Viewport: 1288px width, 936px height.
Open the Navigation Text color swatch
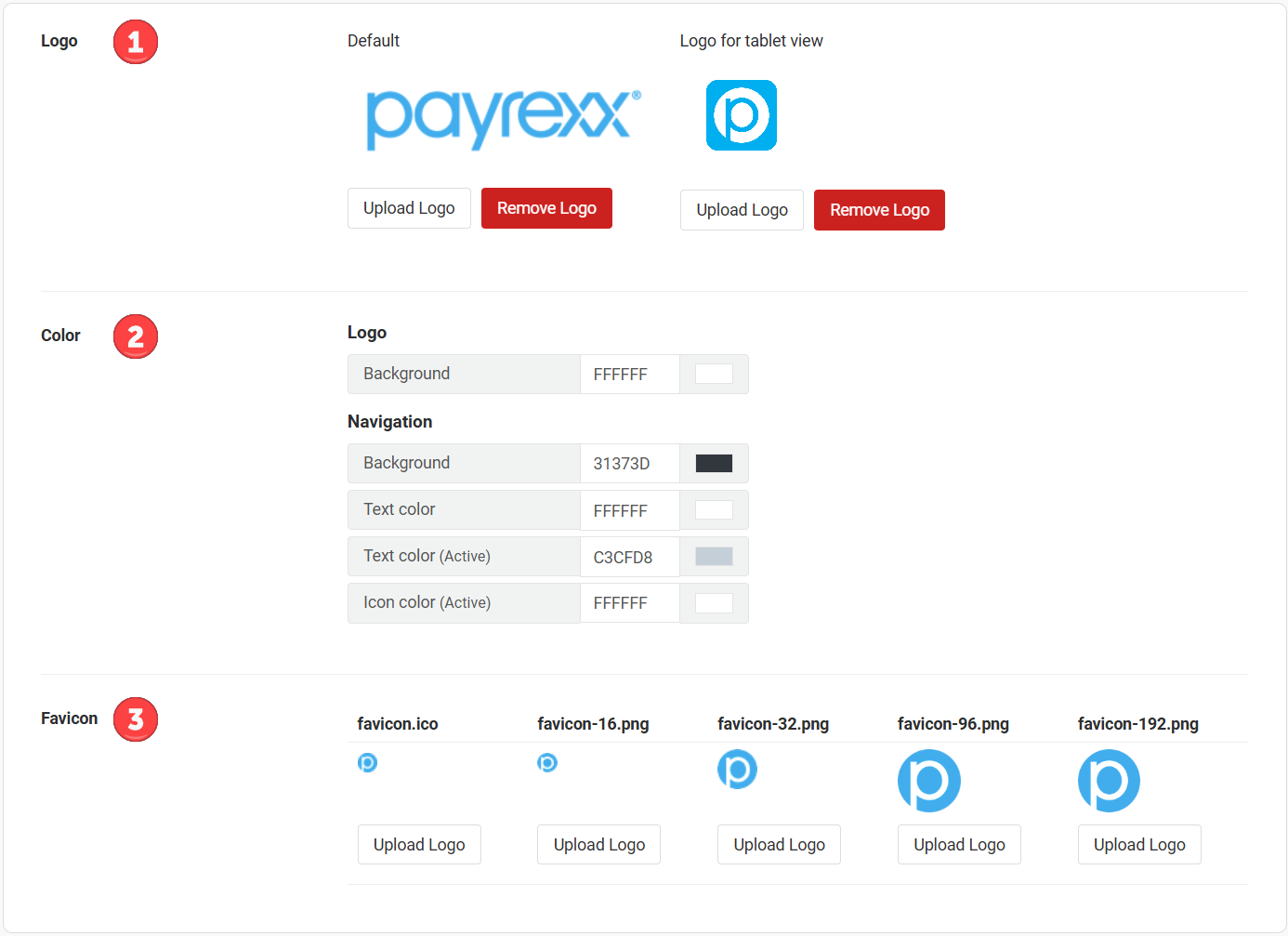(714, 509)
